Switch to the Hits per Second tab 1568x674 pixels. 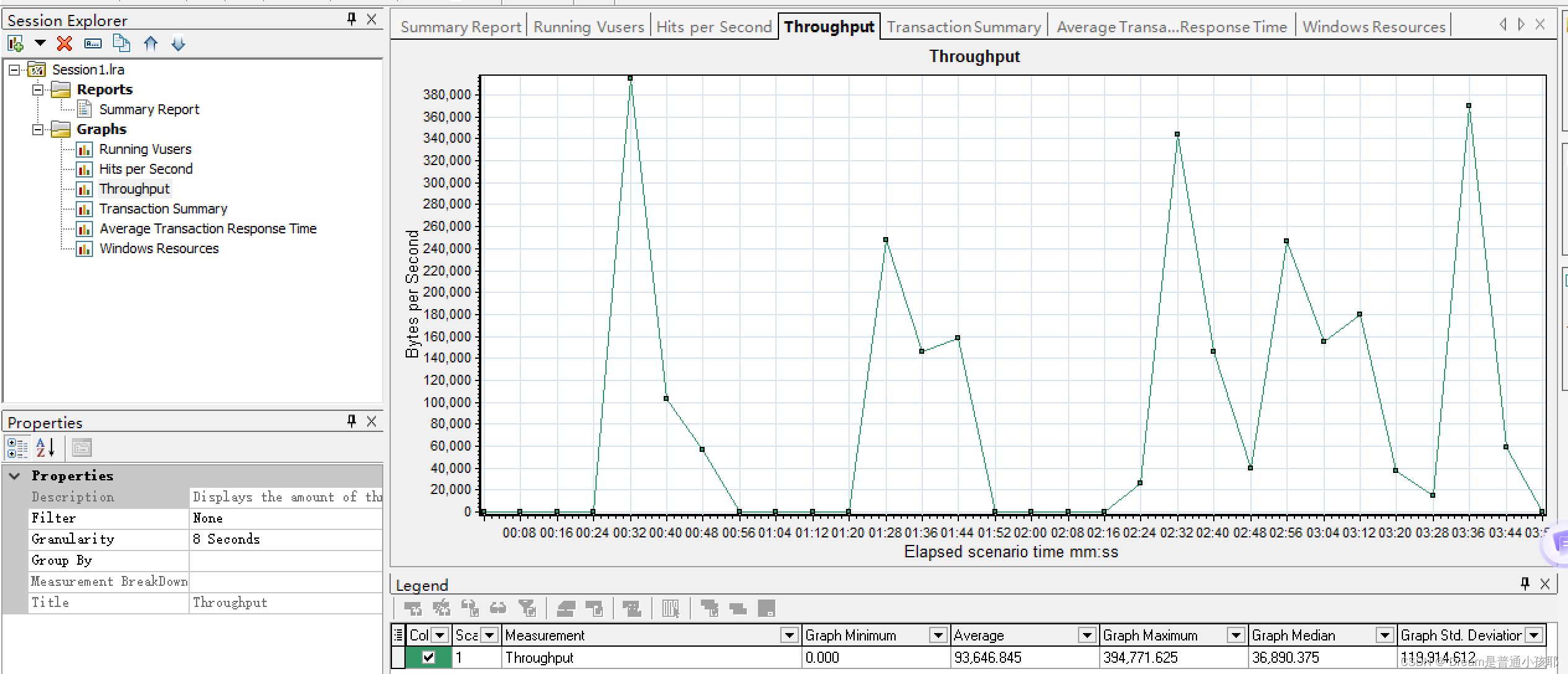pyautogui.click(x=714, y=27)
